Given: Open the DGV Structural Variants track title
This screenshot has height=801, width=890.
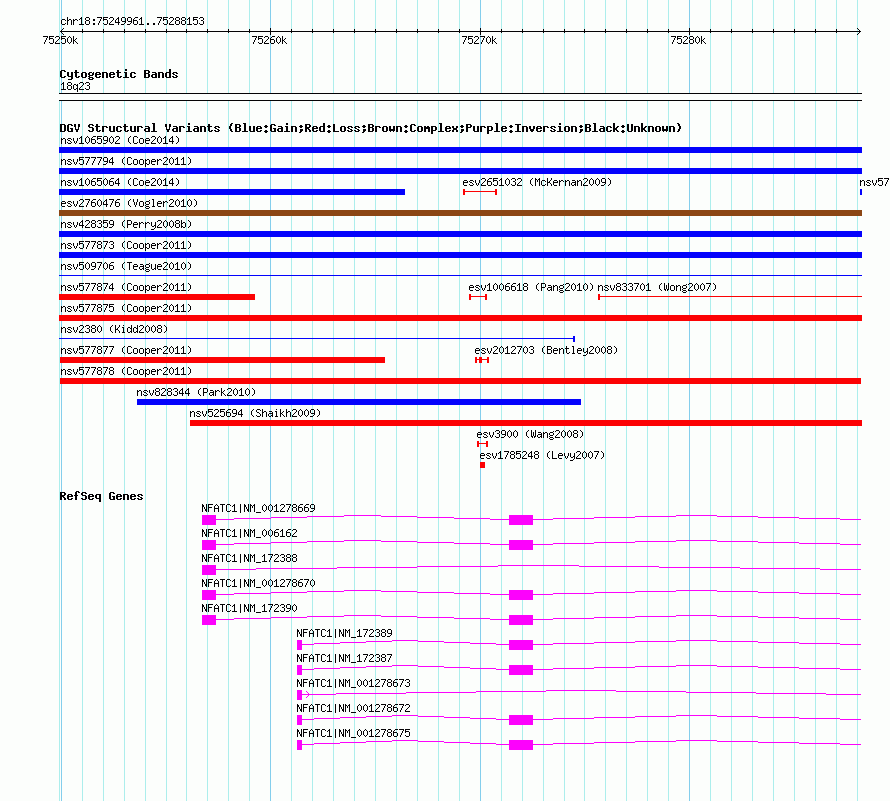Looking at the screenshot, I should pyautogui.click(x=371, y=128).
